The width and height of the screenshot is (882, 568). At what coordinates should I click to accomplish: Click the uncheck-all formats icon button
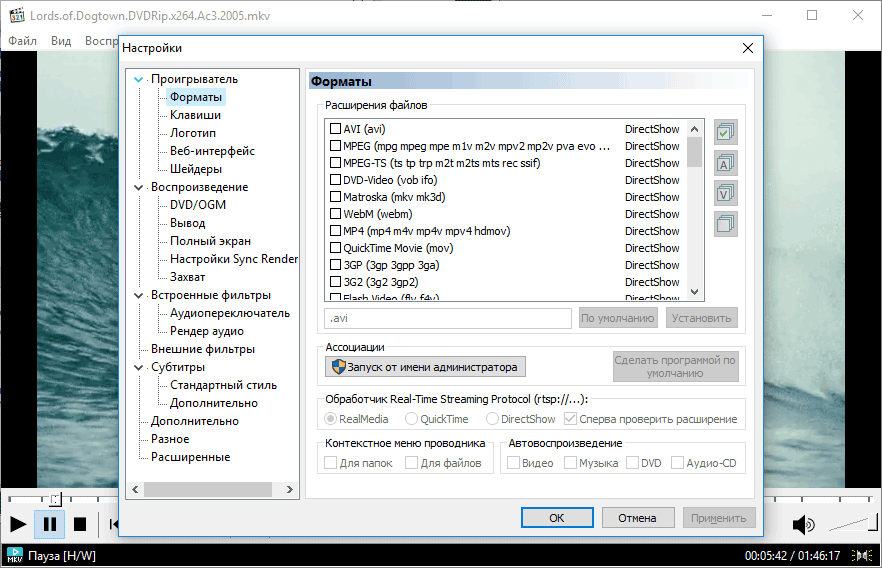(726, 224)
